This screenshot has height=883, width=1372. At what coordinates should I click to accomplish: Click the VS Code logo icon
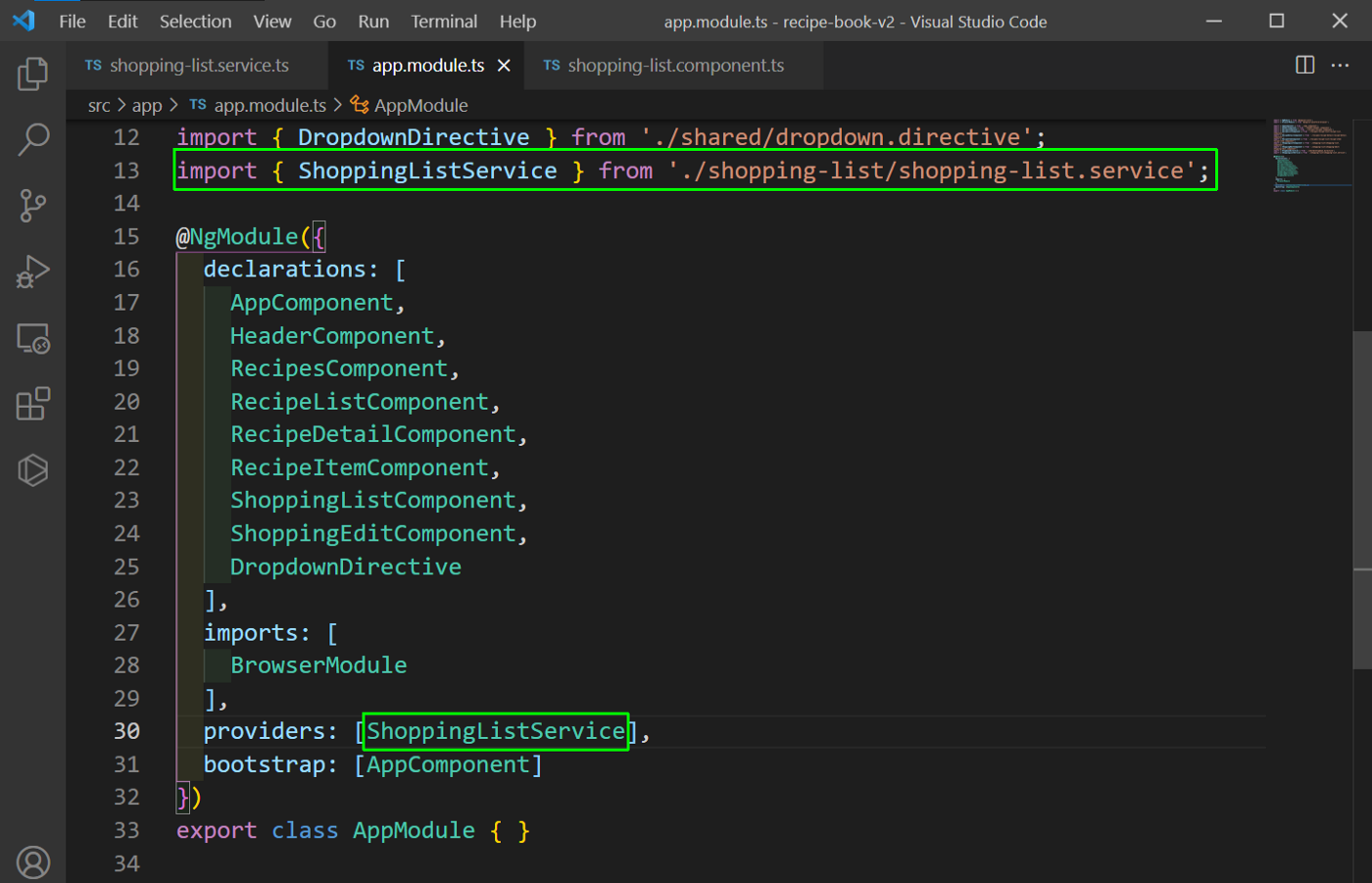[24, 21]
